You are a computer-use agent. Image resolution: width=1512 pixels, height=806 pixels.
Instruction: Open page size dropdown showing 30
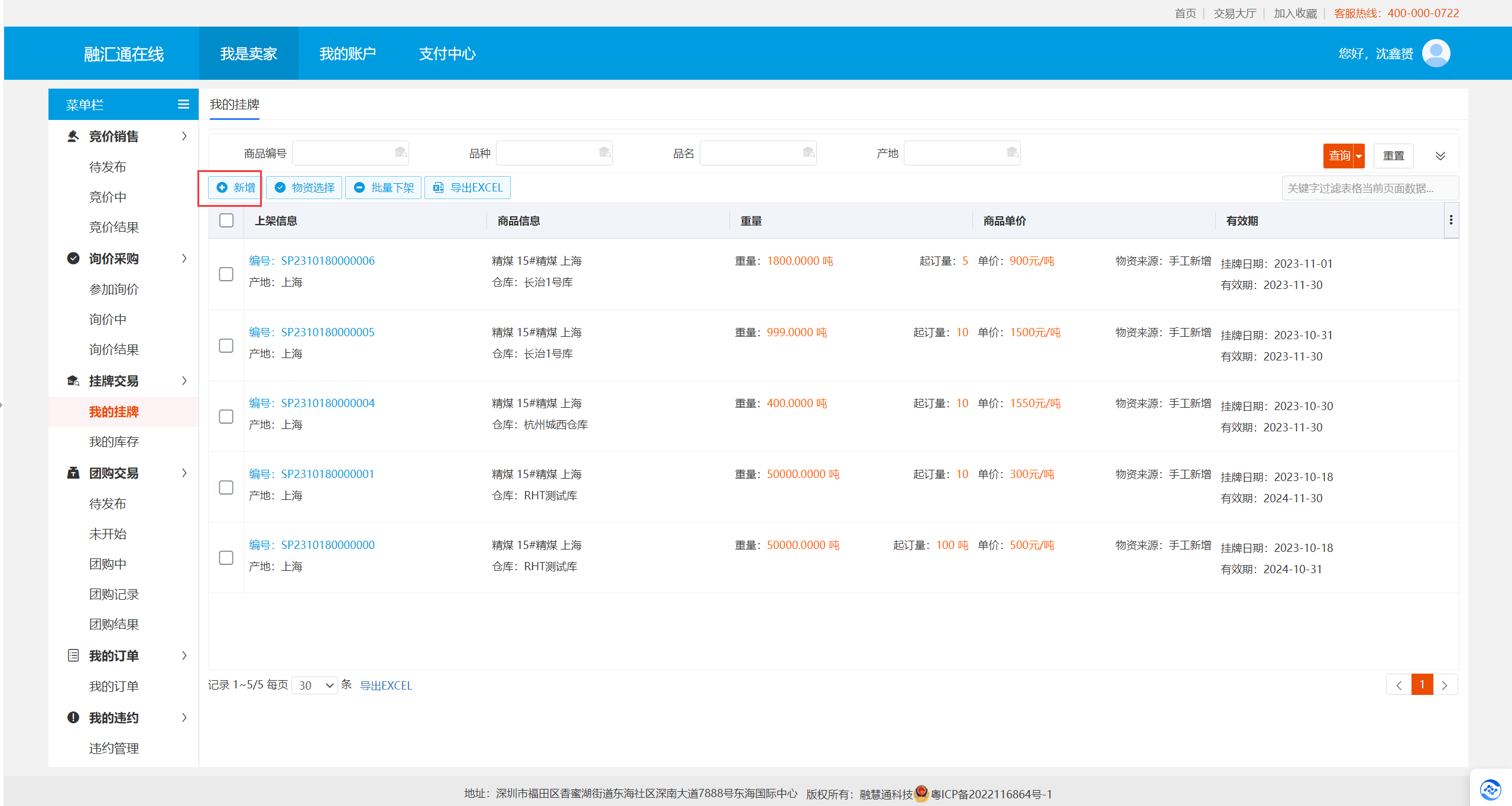315,685
